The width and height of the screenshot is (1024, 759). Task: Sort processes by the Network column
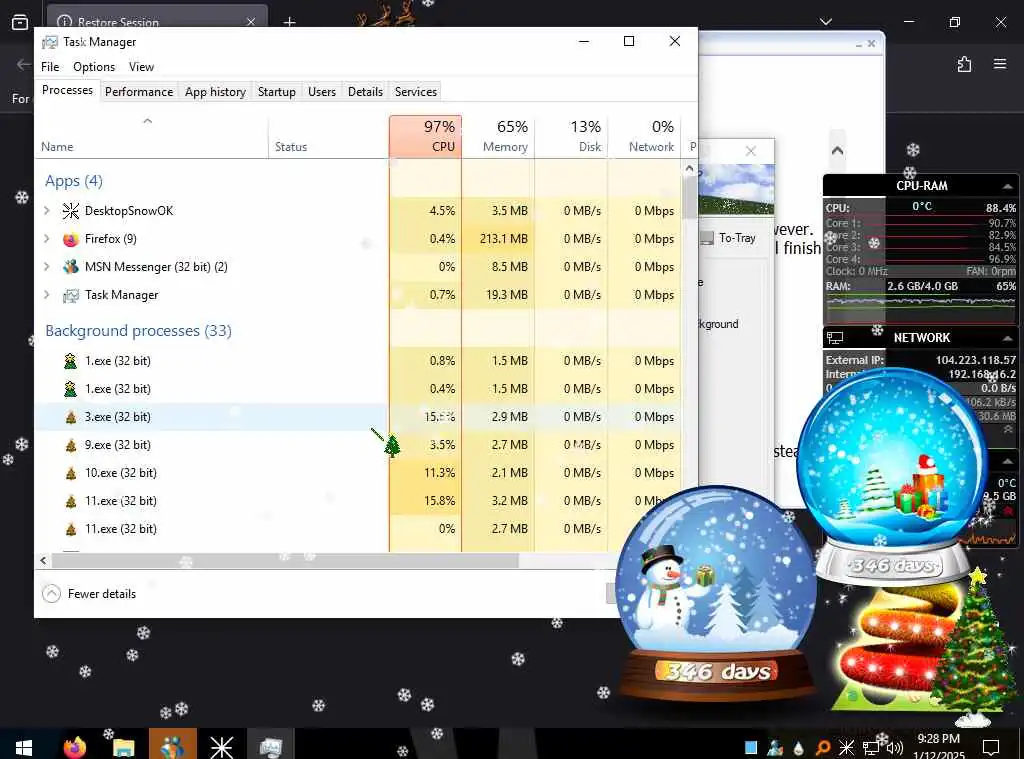pyautogui.click(x=644, y=137)
